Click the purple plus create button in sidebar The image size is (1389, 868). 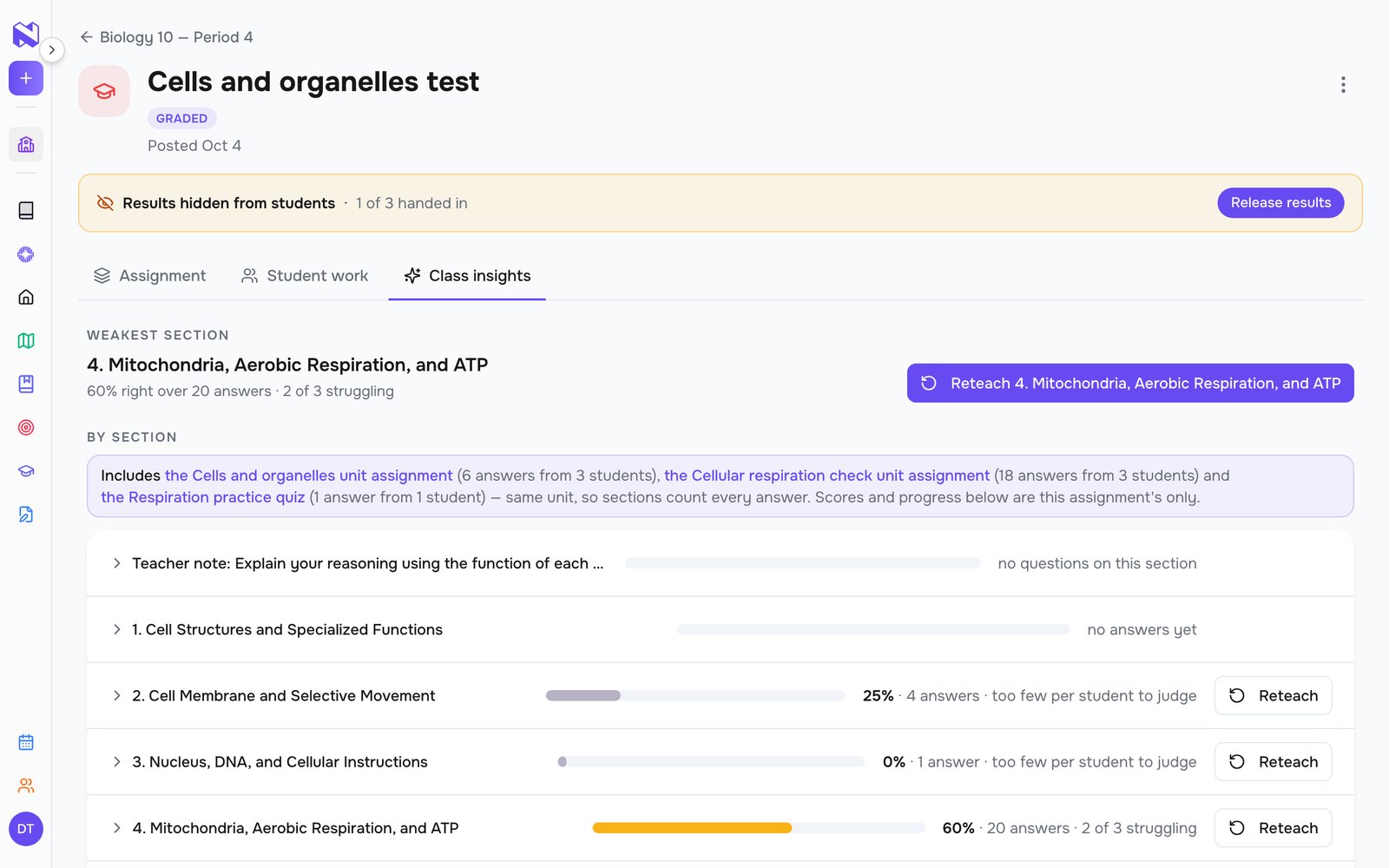26,78
